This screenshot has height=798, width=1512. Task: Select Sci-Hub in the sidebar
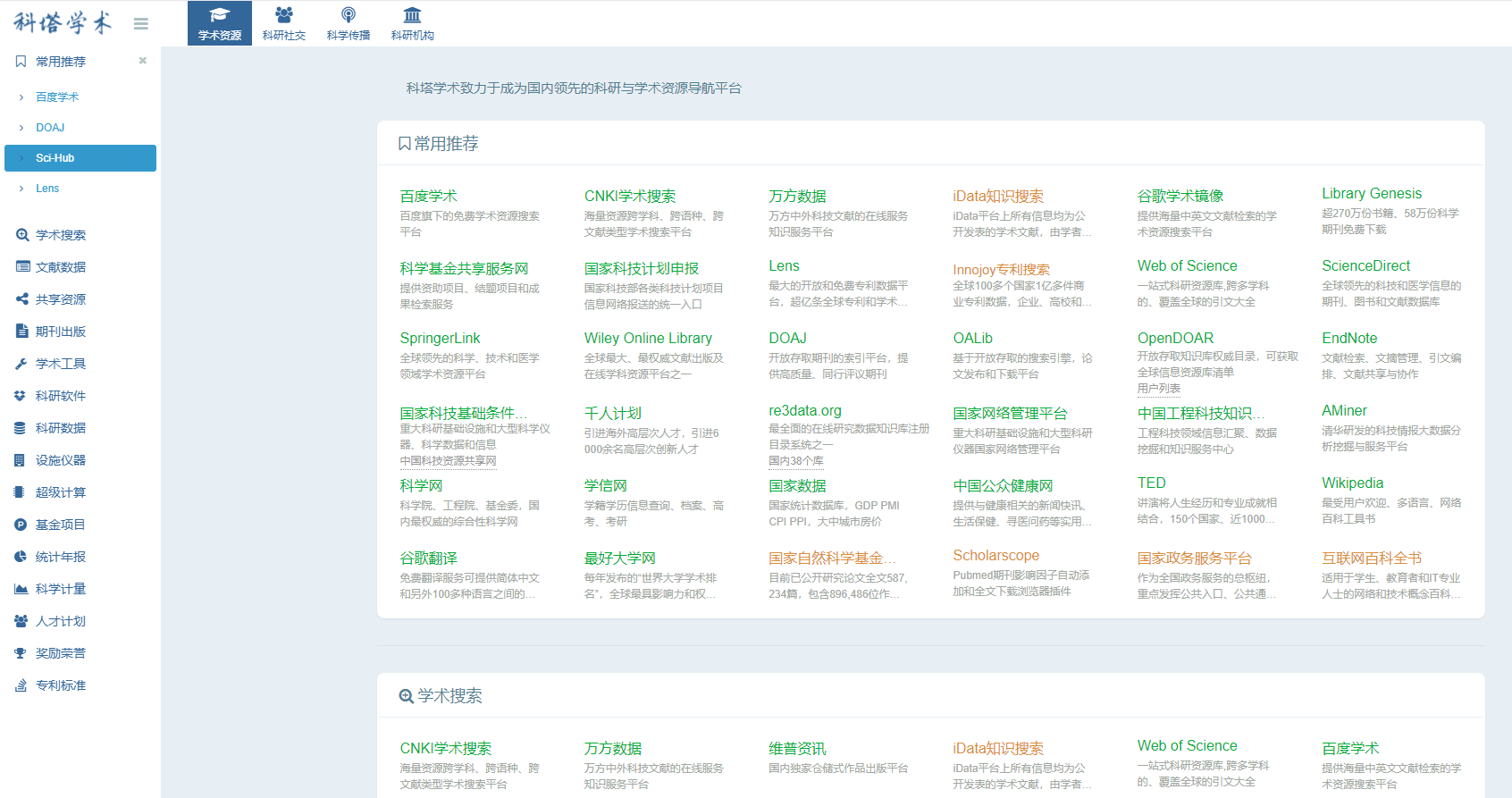click(x=80, y=158)
